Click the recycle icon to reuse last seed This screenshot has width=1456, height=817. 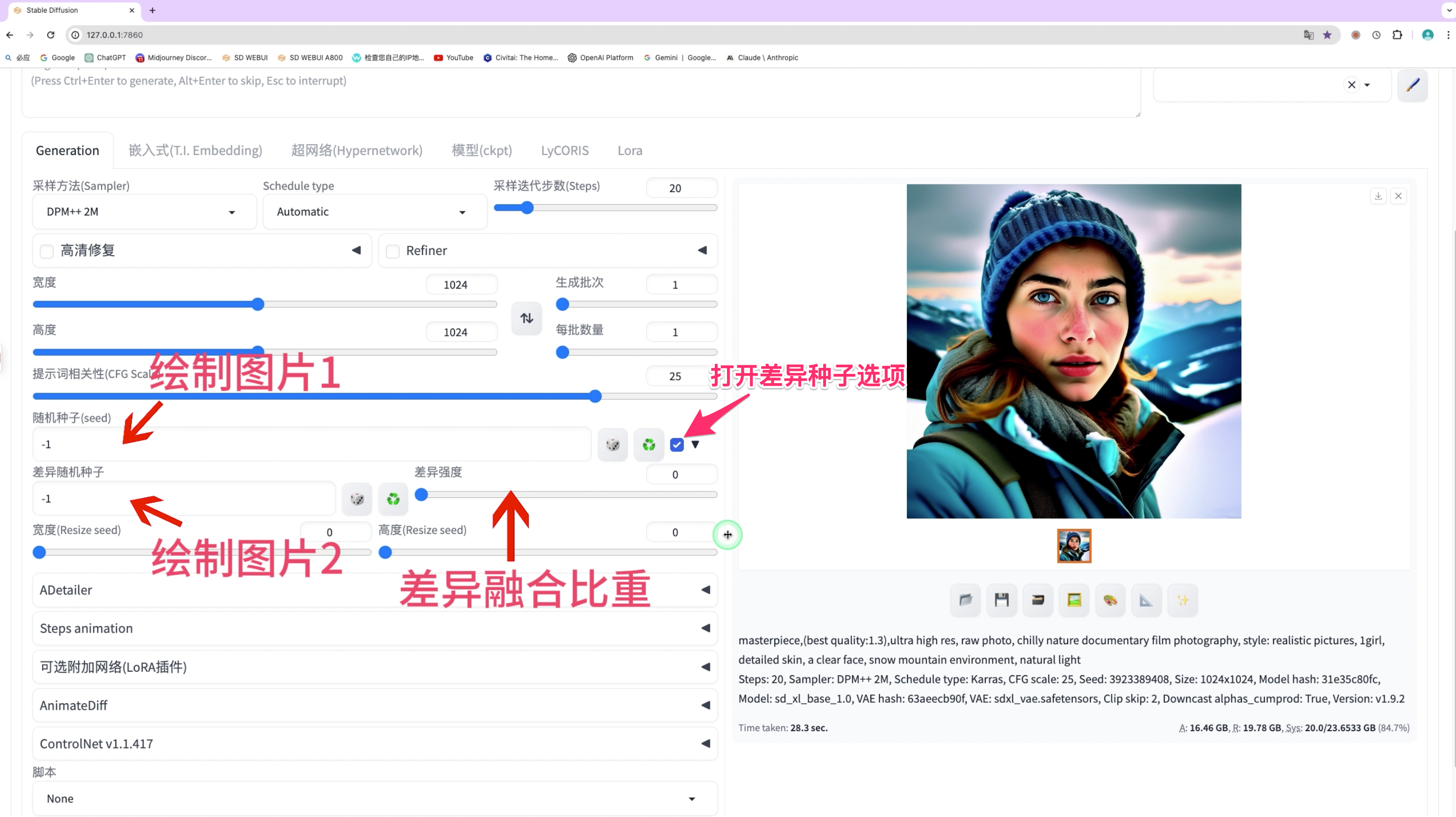[649, 445]
